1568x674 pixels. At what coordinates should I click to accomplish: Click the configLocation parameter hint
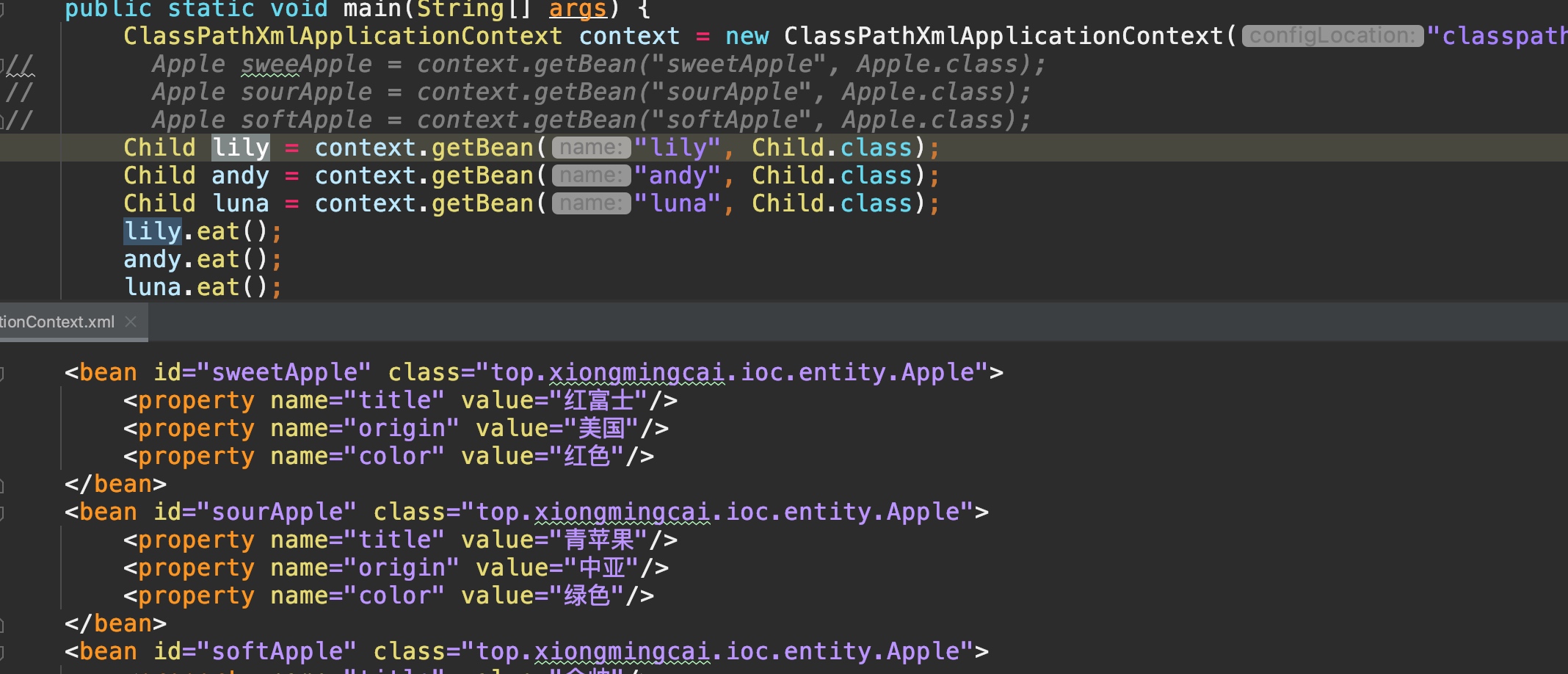1332,35
